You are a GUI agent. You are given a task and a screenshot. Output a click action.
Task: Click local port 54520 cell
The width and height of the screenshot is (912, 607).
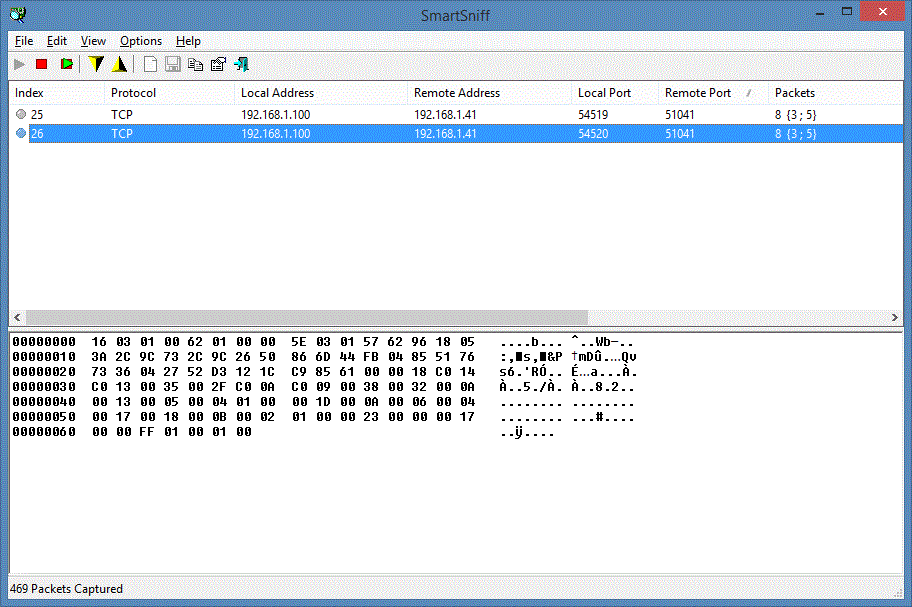[x=593, y=134]
